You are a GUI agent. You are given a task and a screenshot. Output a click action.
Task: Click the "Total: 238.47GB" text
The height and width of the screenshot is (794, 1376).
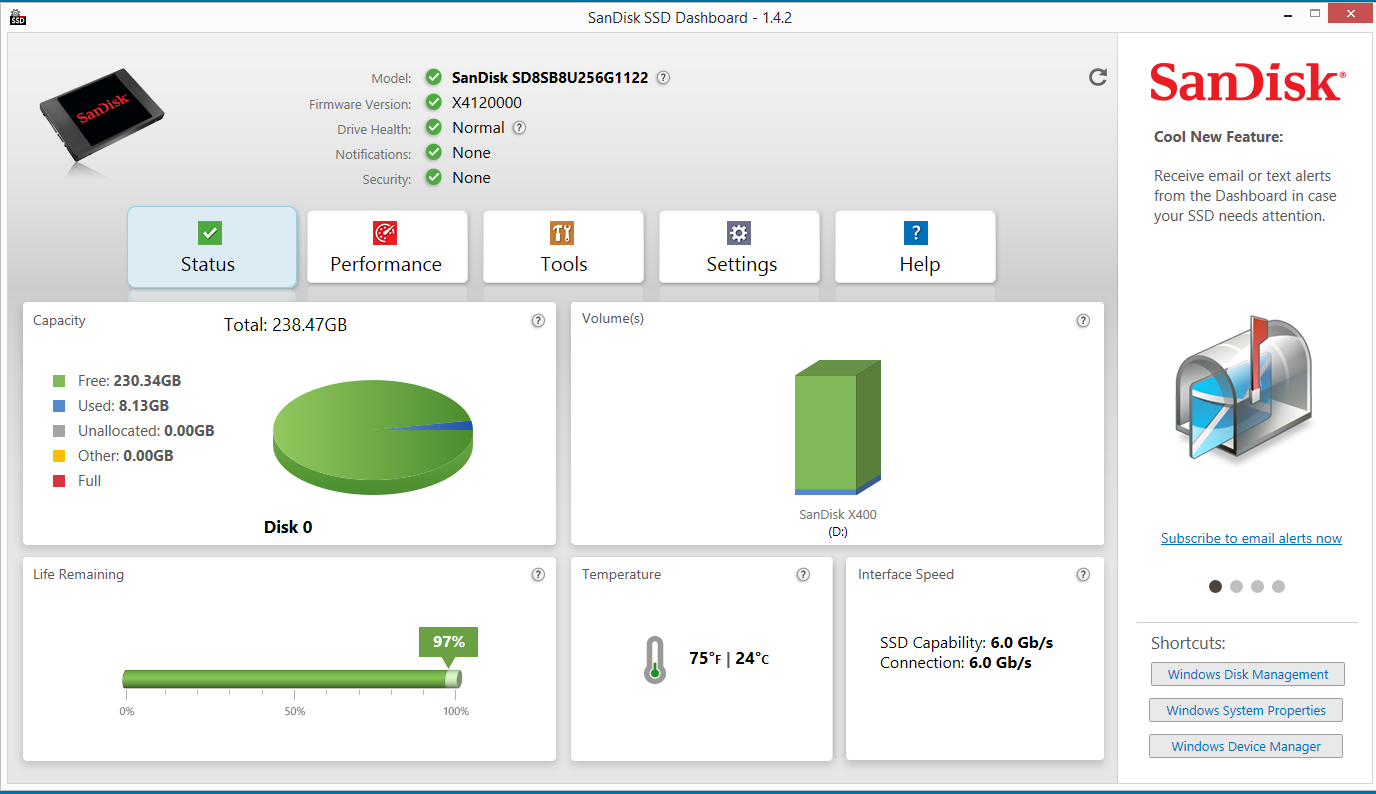[285, 324]
